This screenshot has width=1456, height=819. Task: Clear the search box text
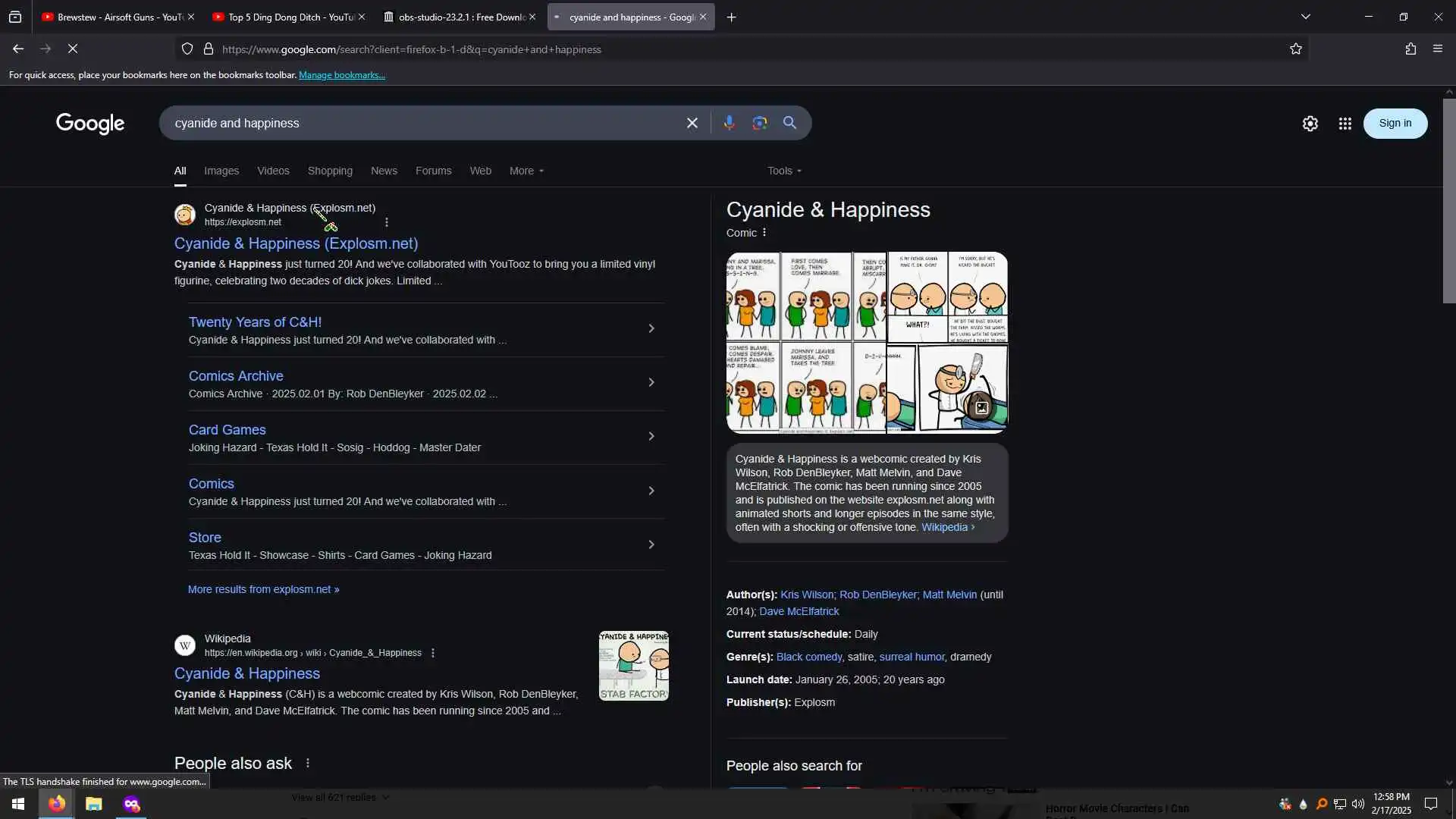(692, 123)
